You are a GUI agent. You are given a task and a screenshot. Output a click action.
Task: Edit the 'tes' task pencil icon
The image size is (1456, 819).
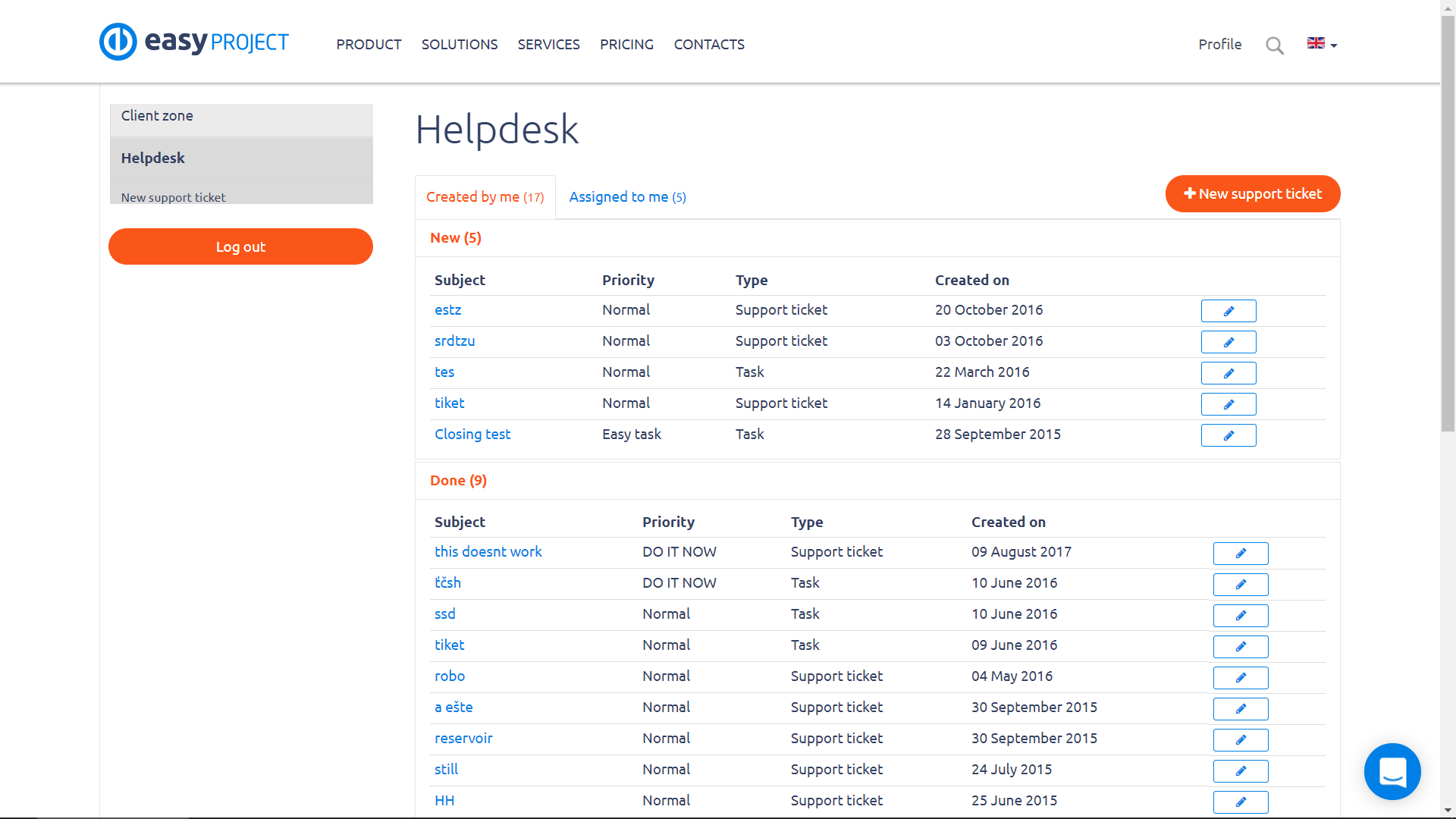click(1228, 373)
